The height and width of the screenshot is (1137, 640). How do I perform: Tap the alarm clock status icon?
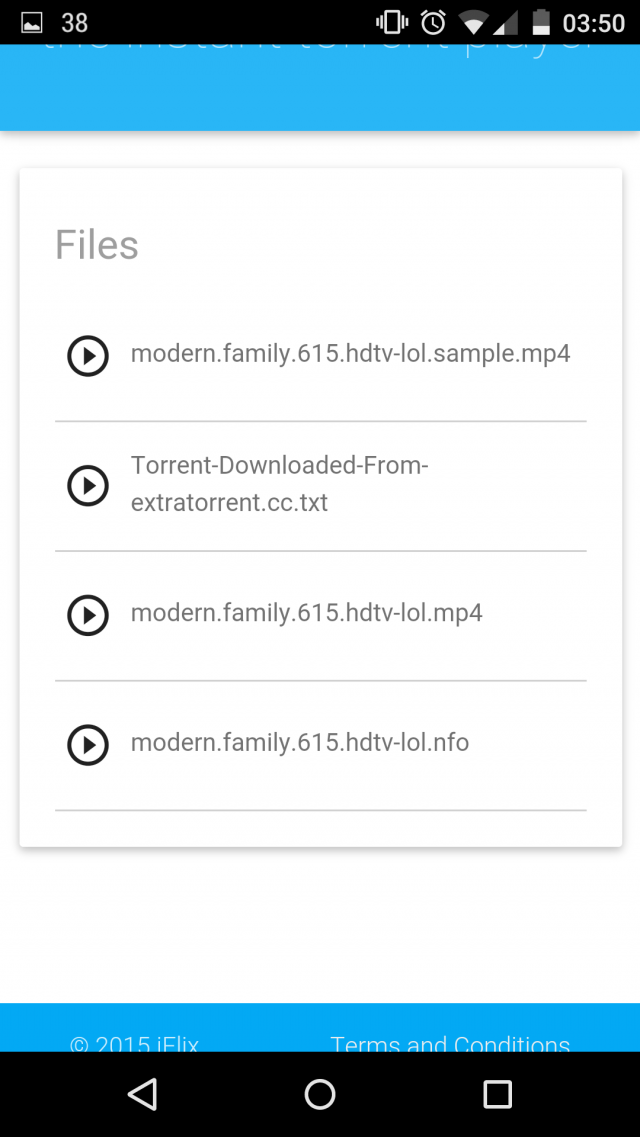point(433,22)
